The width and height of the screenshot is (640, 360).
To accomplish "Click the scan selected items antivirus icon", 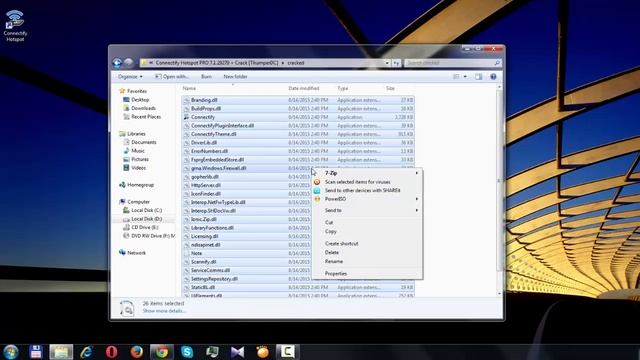I will [317, 182].
